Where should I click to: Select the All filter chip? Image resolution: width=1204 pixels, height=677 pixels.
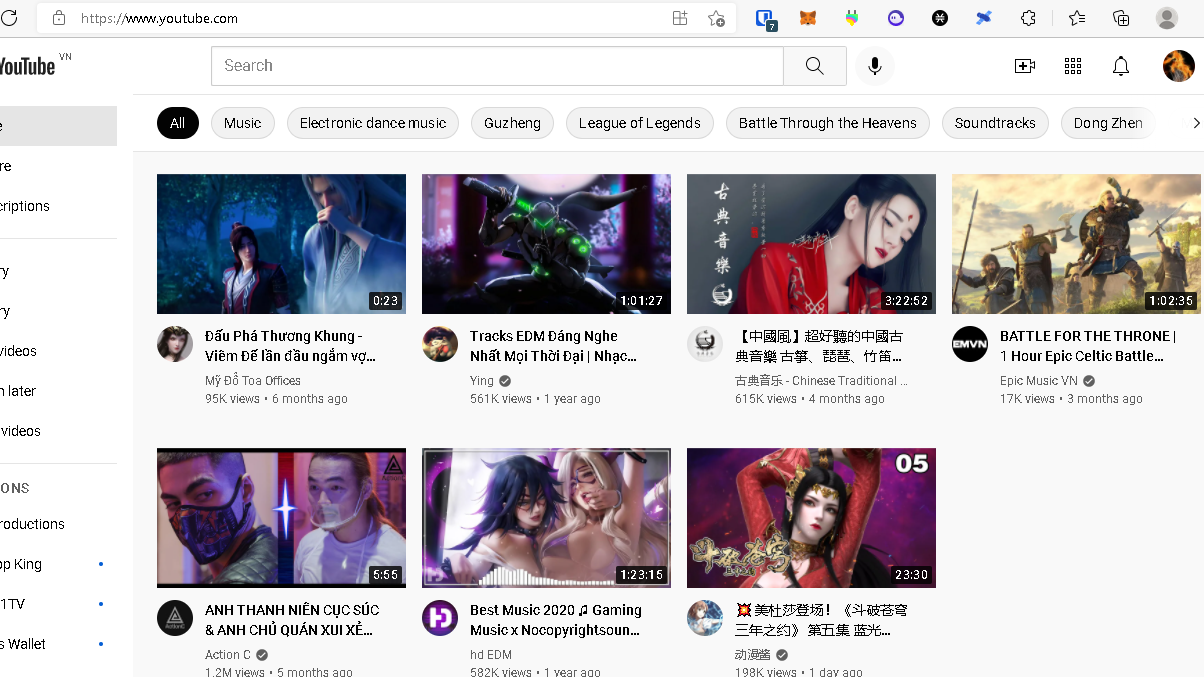pos(178,123)
